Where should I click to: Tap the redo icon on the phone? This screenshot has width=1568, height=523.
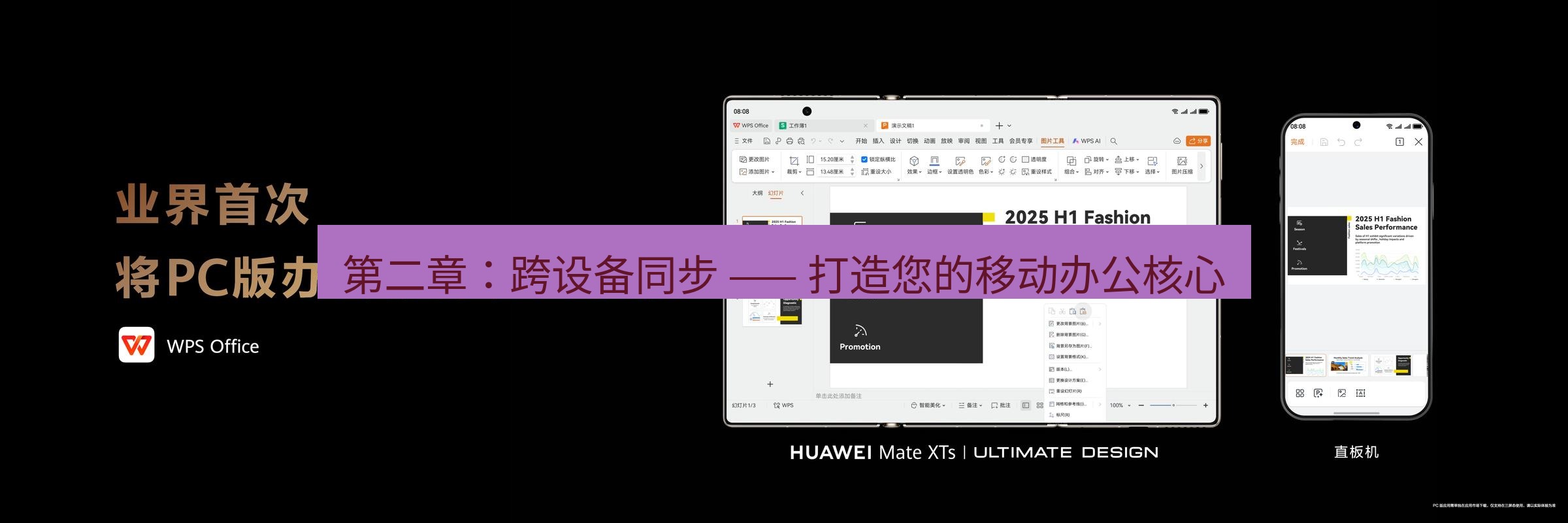point(1358,142)
